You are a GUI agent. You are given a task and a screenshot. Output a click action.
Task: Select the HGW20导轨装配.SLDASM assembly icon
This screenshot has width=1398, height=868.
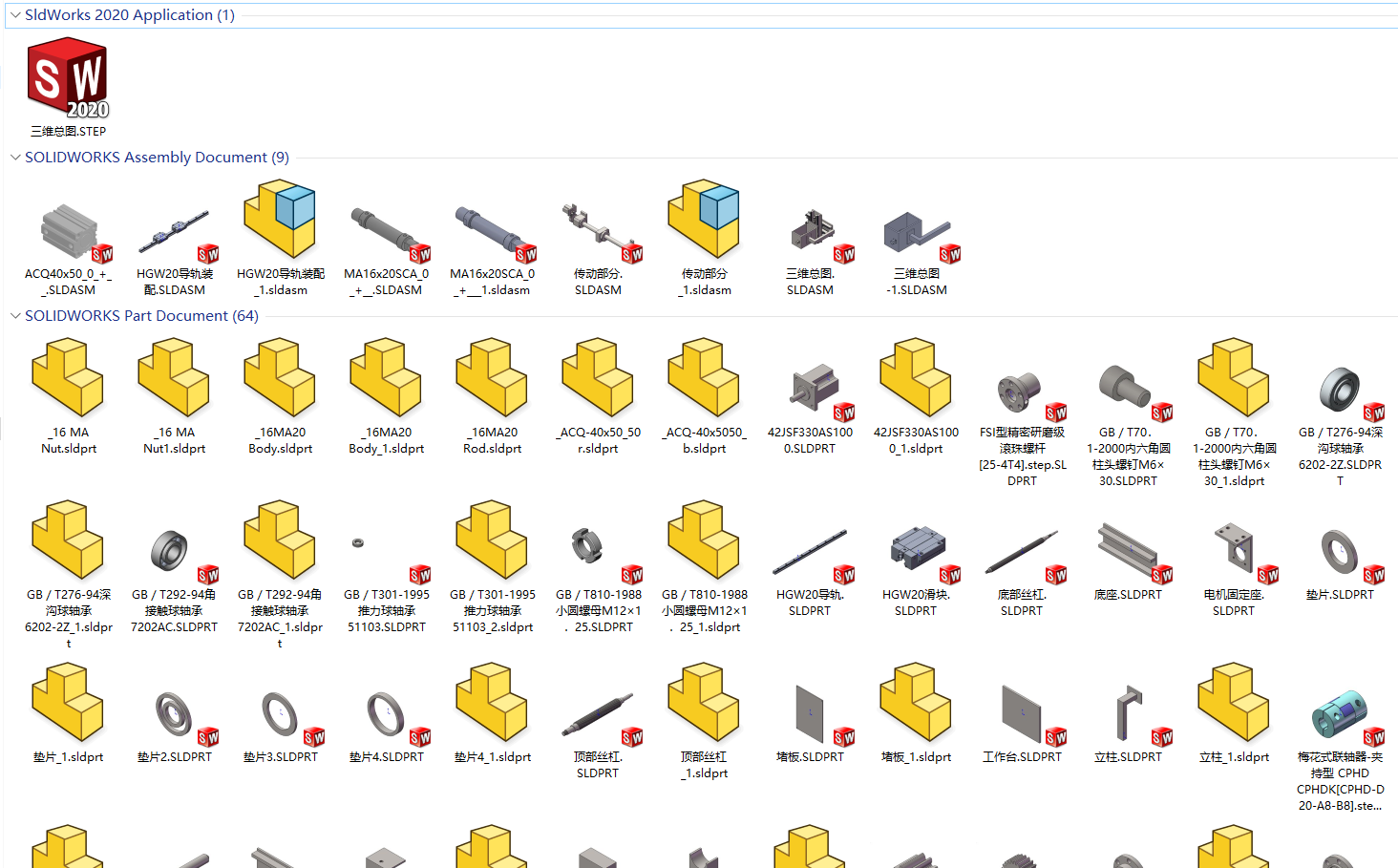point(174,232)
